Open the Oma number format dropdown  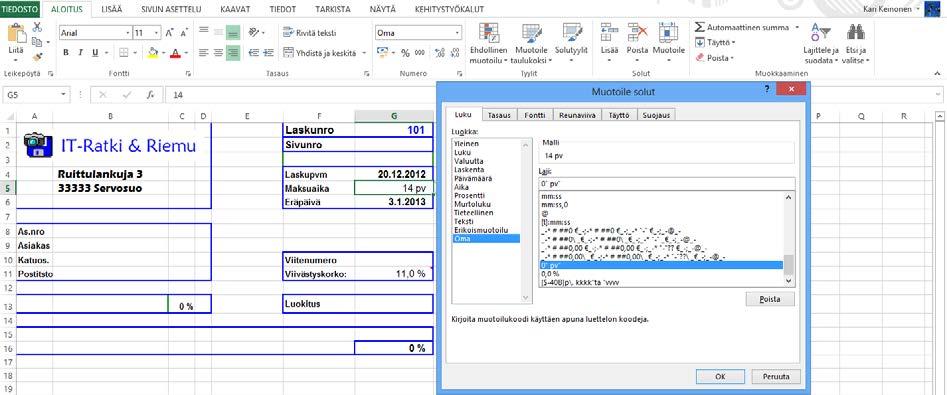click(457, 33)
